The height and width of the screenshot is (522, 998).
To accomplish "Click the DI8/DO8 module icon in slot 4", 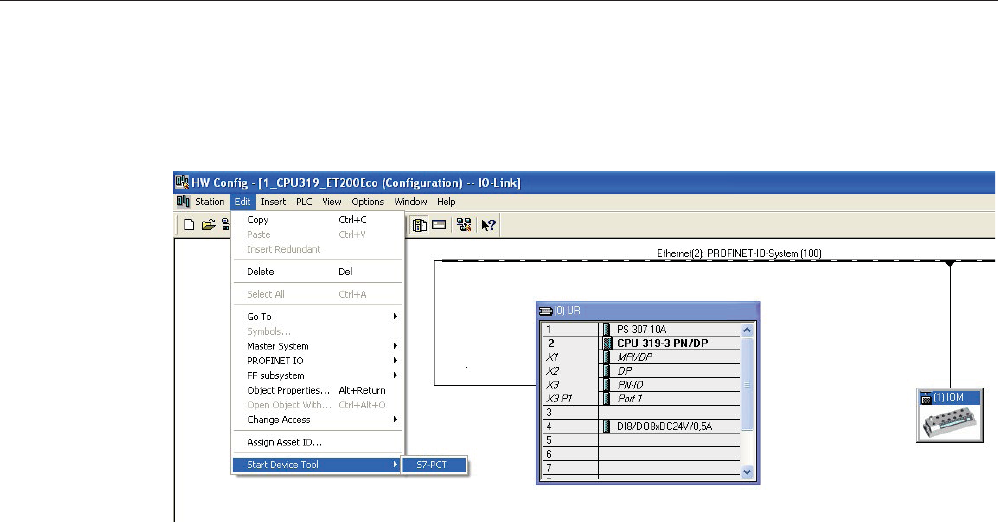I will [607, 427].
